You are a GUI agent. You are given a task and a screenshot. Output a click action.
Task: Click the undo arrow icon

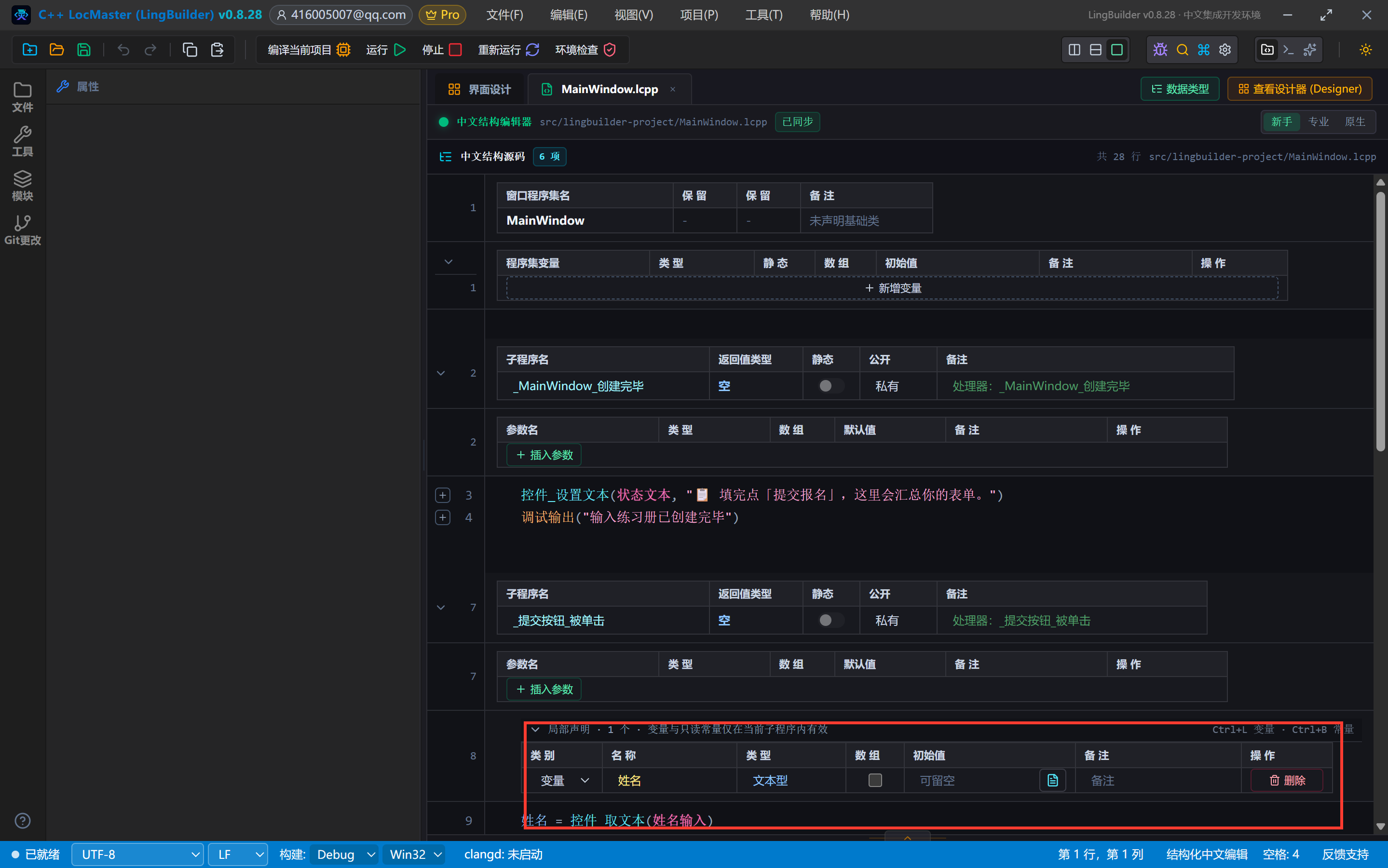[123, 50]
